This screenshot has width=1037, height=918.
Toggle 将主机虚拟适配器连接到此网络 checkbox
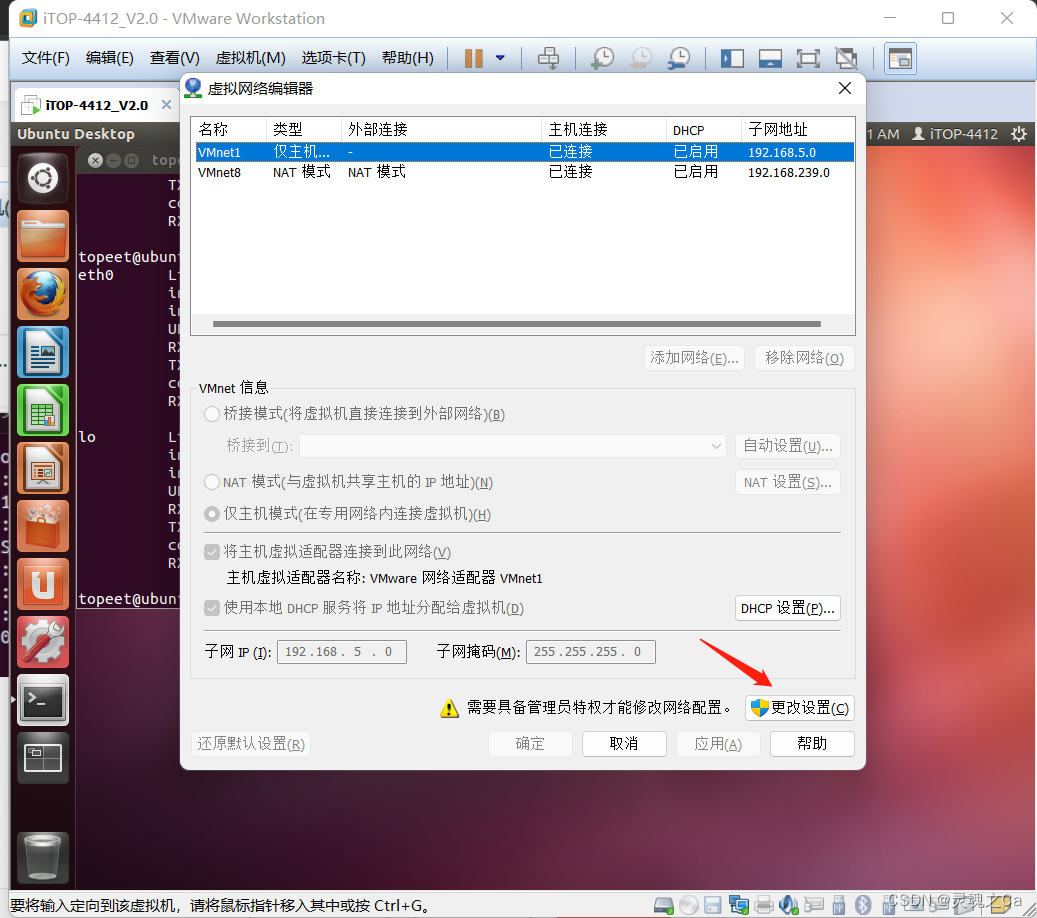pyautogui.click(x=212, y=552)
